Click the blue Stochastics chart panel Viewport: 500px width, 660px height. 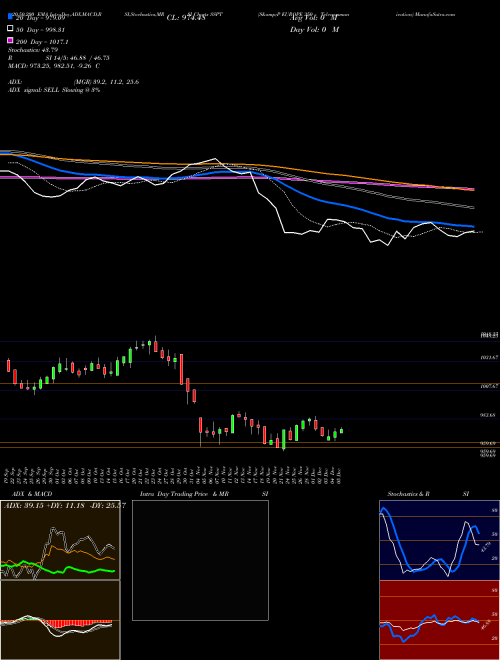tap(439, 540)
